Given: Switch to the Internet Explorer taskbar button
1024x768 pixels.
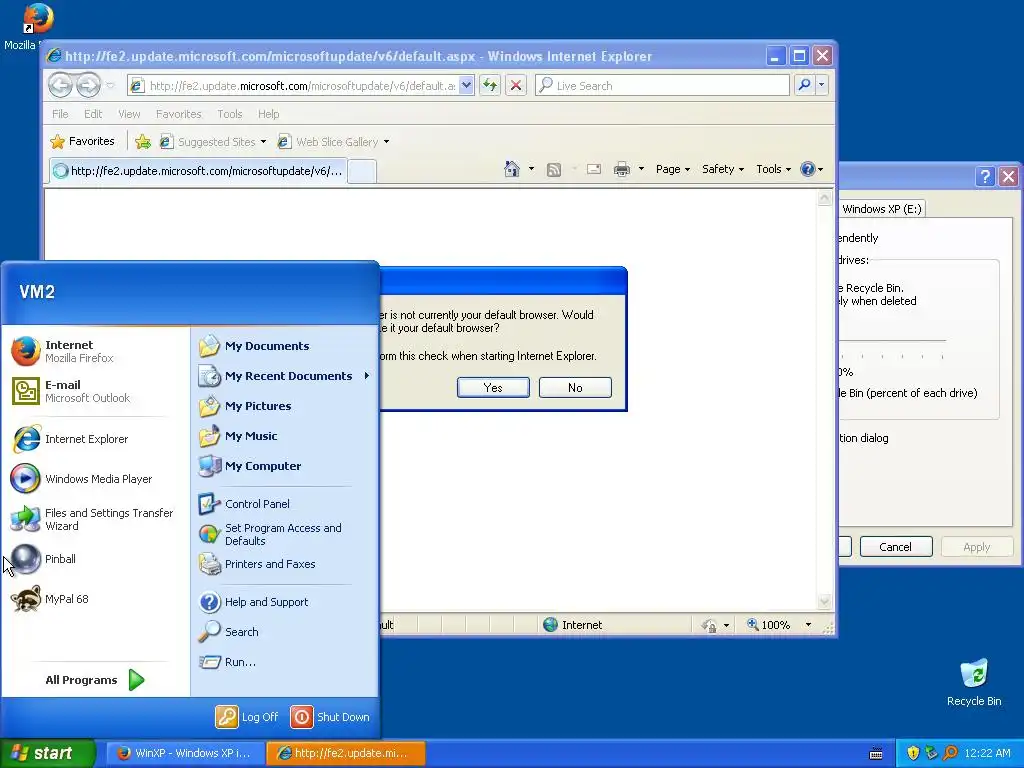Looking at the screenshot, I should 346,753.
